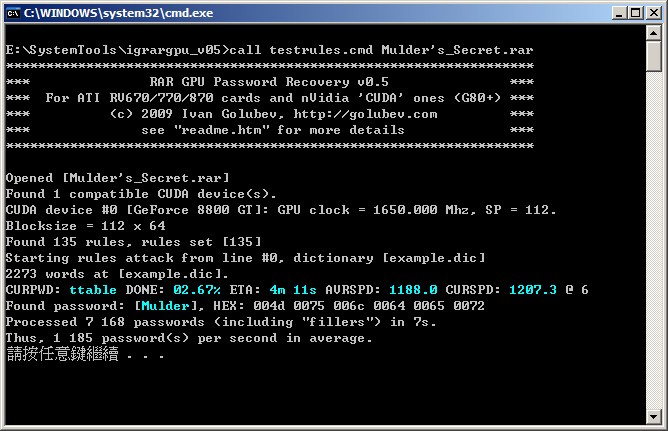Click the "RAR GPU Password Recovery v0.5" heading

(x=269, y=82)
